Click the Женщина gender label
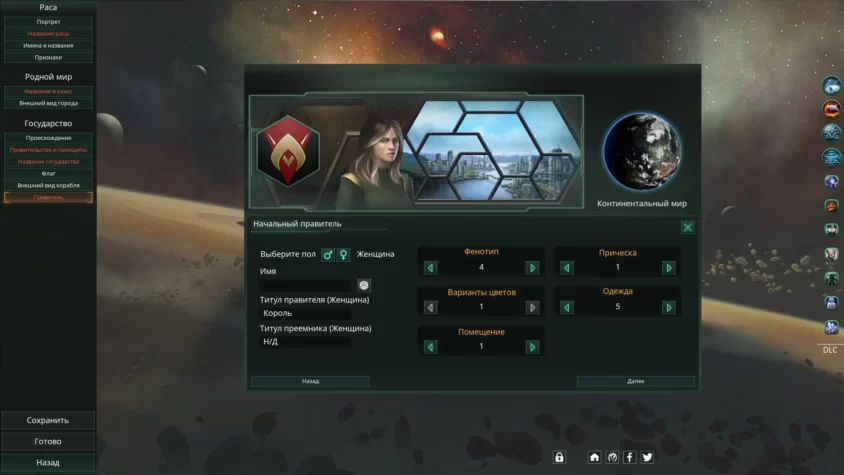Image resolution: width=844 pixels, height=475 pixels. pos(375,254)
